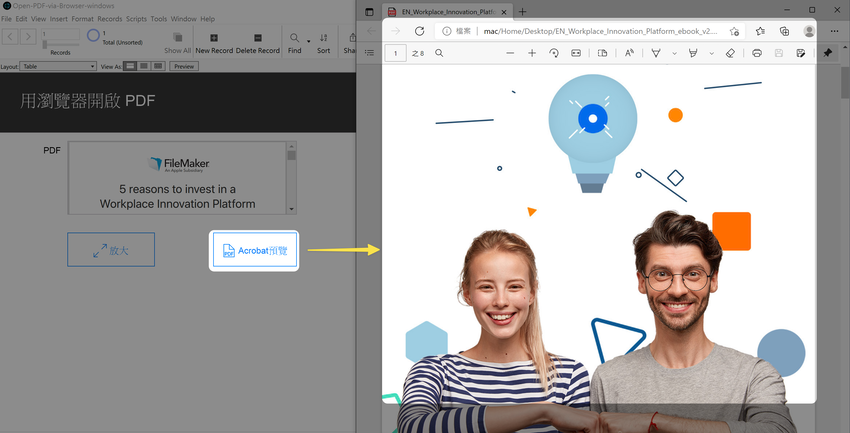Zoom out the PDF
This screenshot has width=850, height=433.
pyautogui.click(x=510, y=53)
